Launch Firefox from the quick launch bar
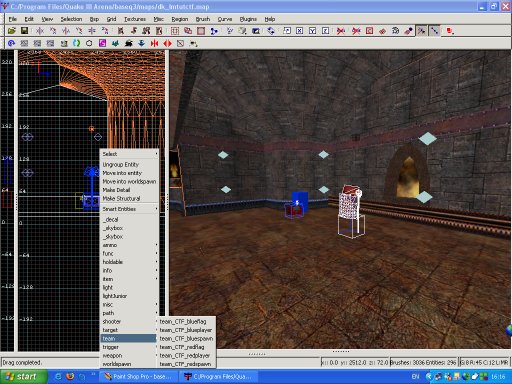Viewport: 512px width, 384px height. tap(70, 377)
